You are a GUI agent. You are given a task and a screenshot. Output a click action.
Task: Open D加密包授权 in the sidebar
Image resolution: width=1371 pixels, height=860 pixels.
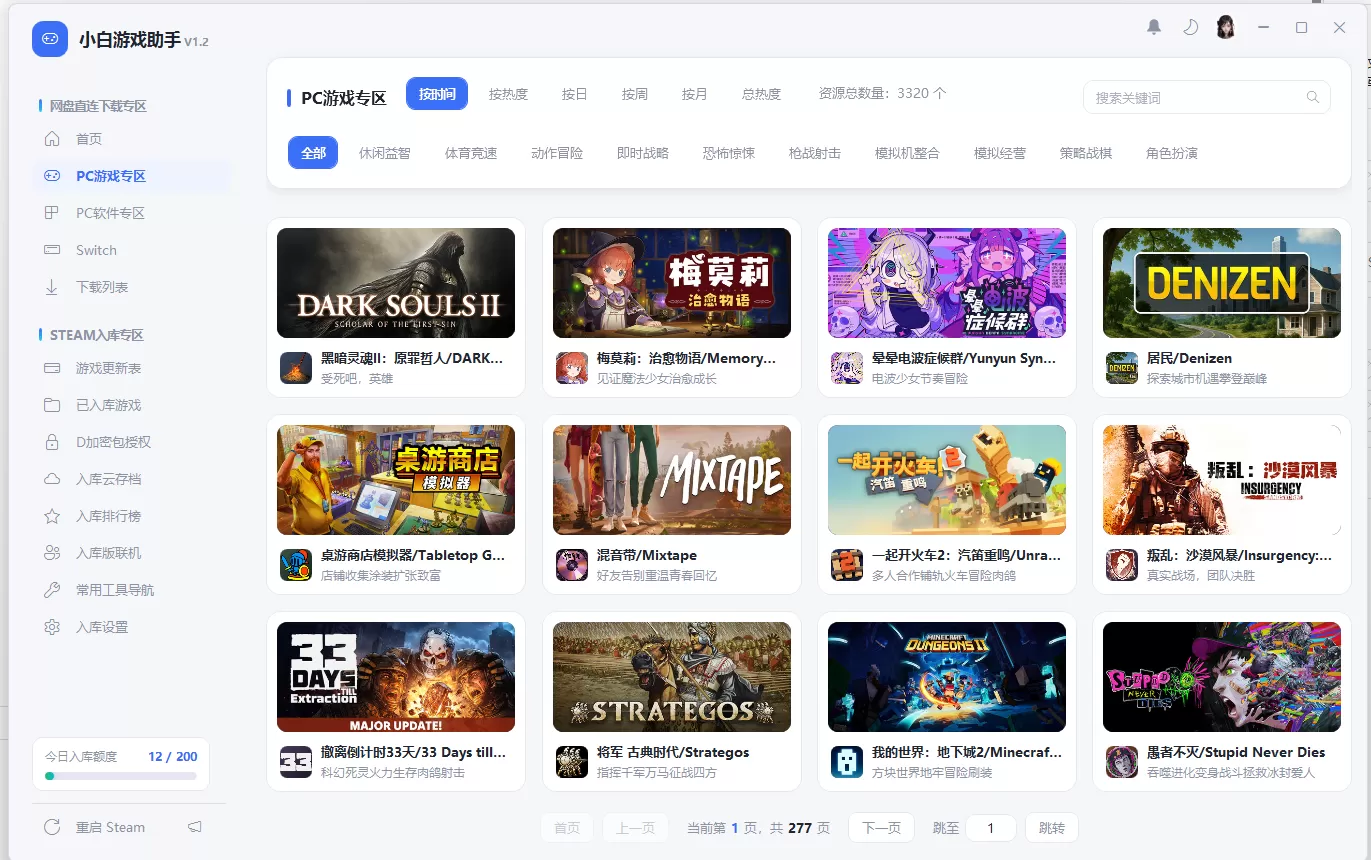113,442
